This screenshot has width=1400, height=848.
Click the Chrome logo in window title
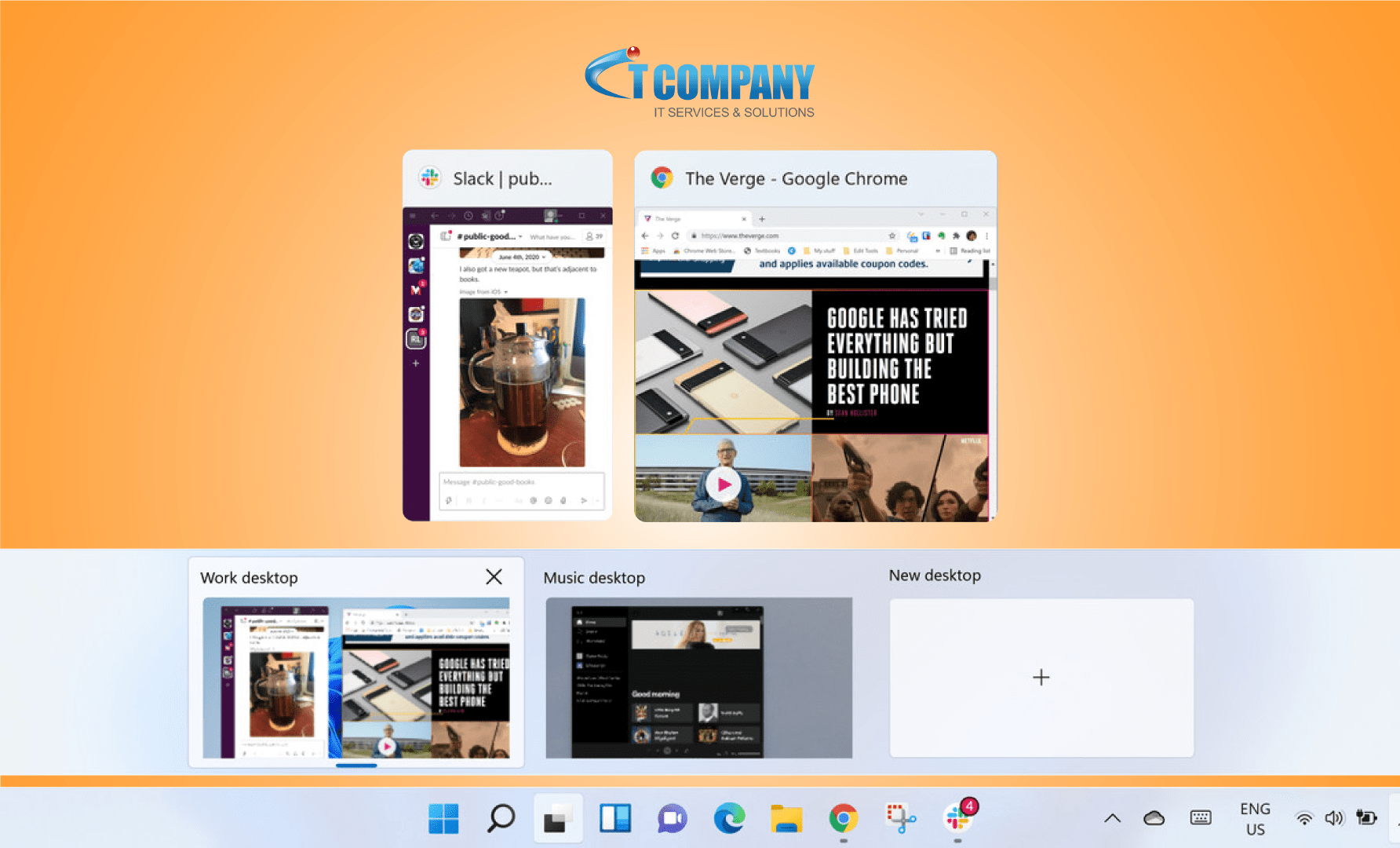pyautogui.click(x=662, y=178)
